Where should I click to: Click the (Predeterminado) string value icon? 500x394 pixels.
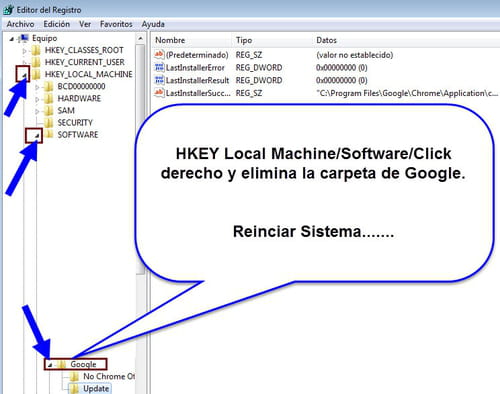159,54
